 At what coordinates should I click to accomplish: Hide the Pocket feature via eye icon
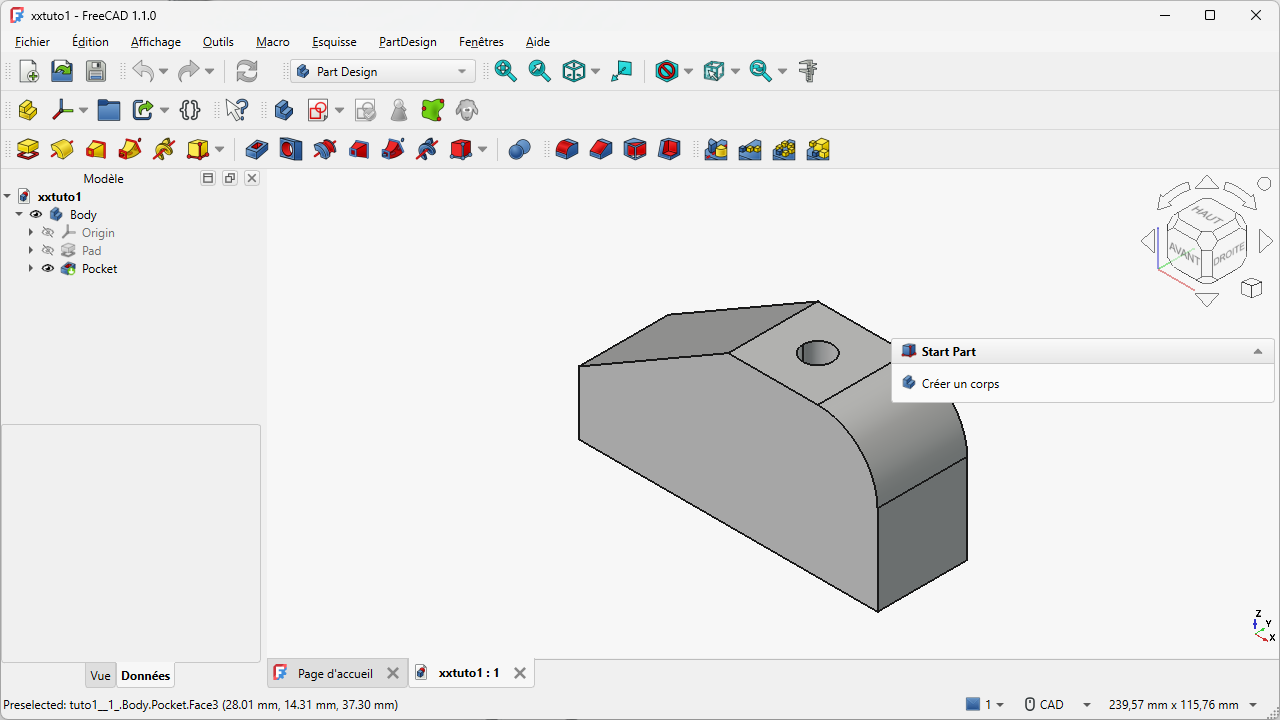coord(48,269)
